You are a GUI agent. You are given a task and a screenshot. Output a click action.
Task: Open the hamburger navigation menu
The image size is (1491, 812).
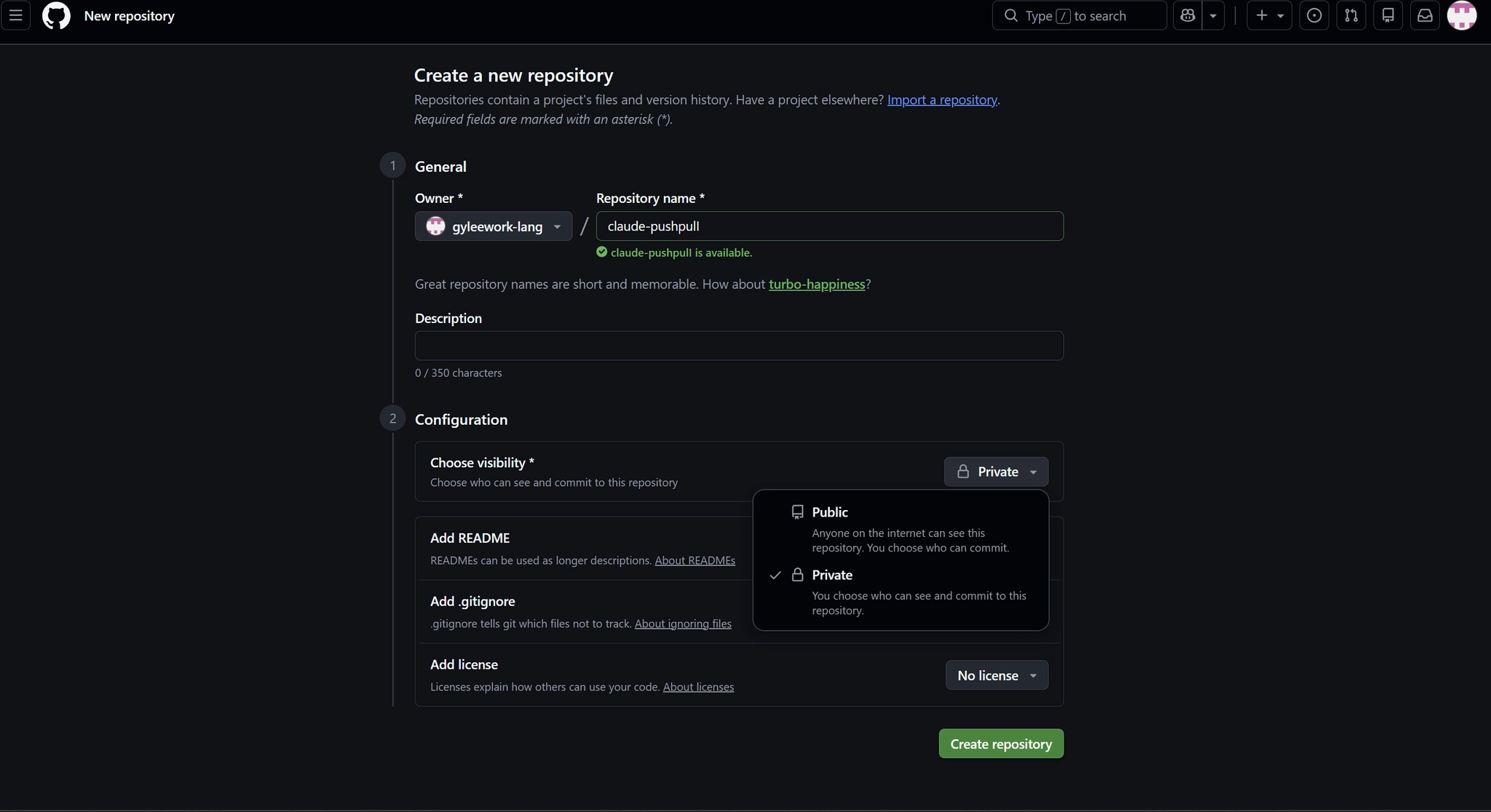click(x=15, y=15)
